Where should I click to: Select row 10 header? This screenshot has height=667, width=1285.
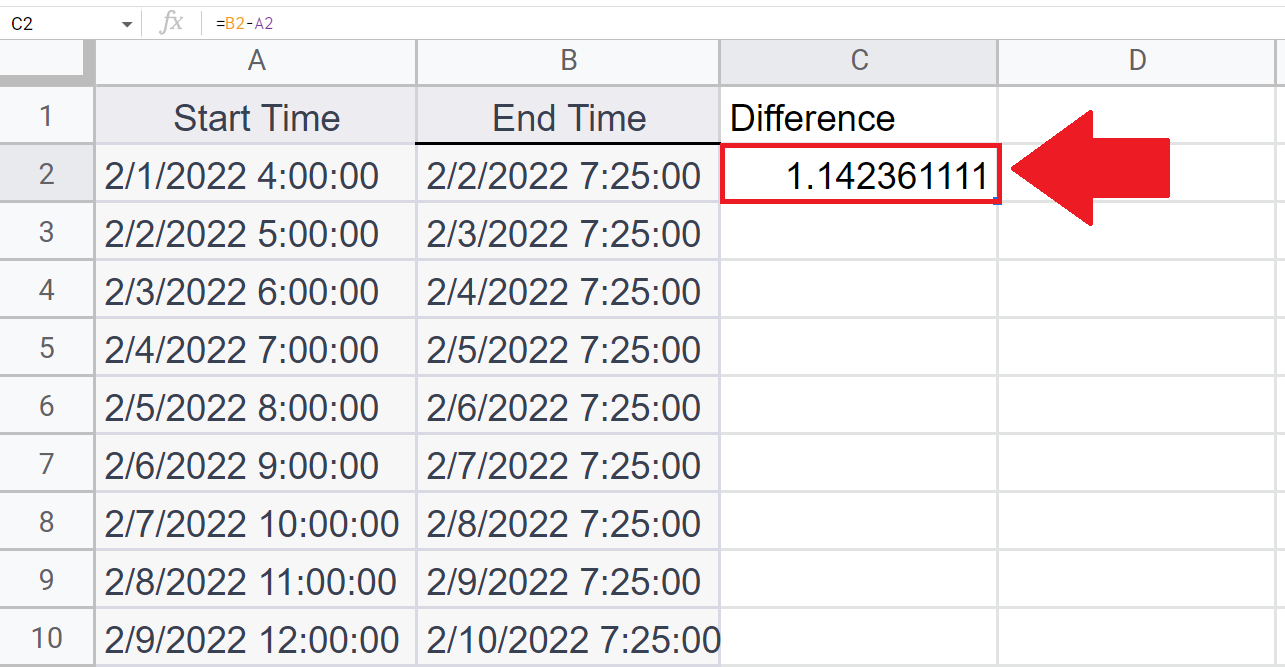[x=47, y=637]
